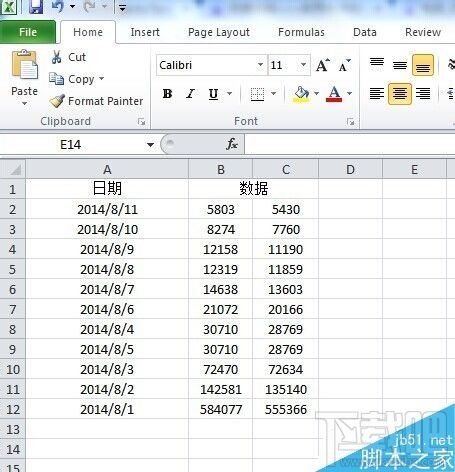Toggle center horizontal alignment
Screen dimensions: 455x472
[x=400, y=94]
